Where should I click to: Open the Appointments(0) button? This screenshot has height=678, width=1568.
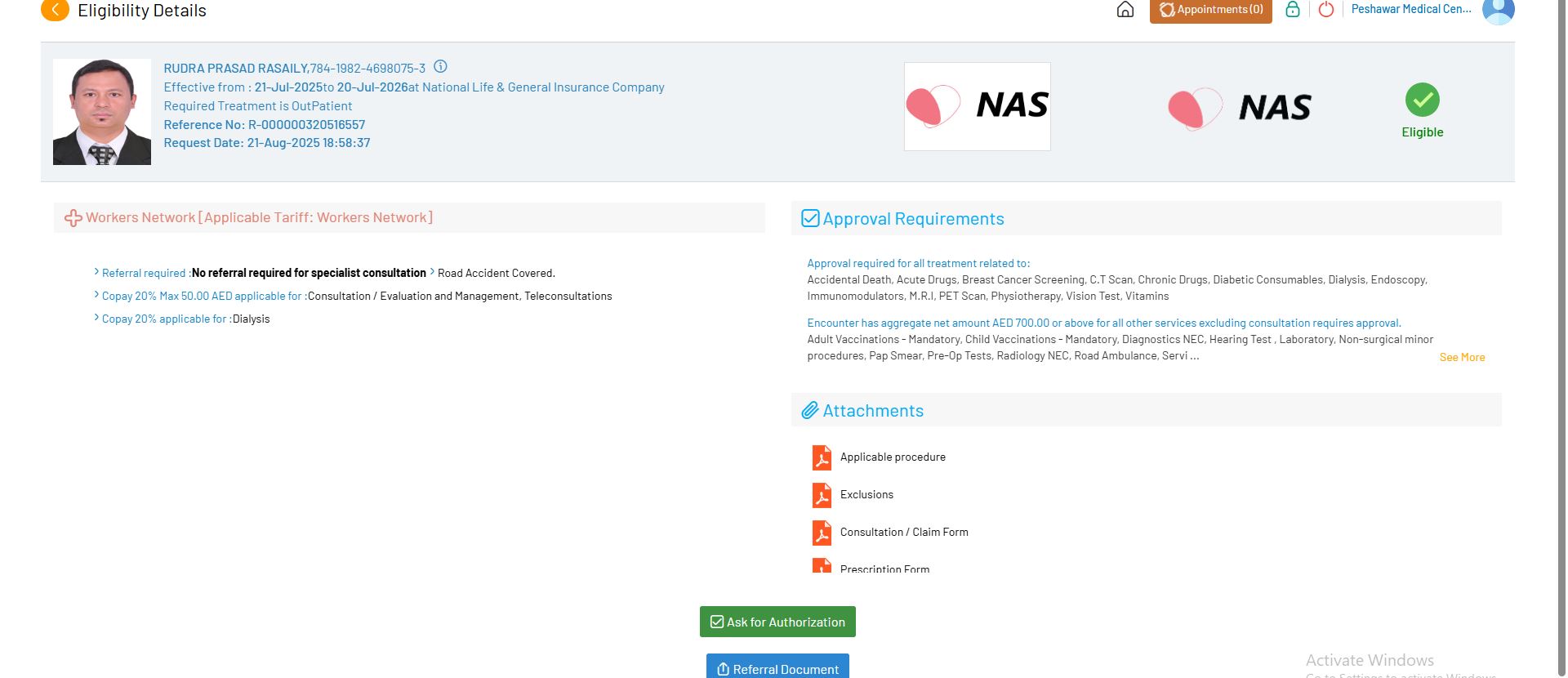pyautogui.click(x=1211, y=10)
